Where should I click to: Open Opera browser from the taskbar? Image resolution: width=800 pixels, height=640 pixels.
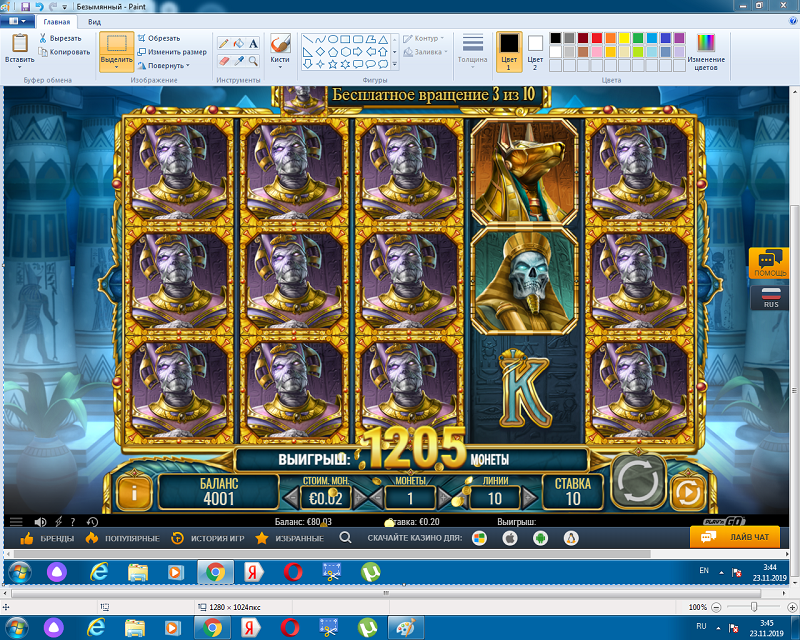[289, 627]
